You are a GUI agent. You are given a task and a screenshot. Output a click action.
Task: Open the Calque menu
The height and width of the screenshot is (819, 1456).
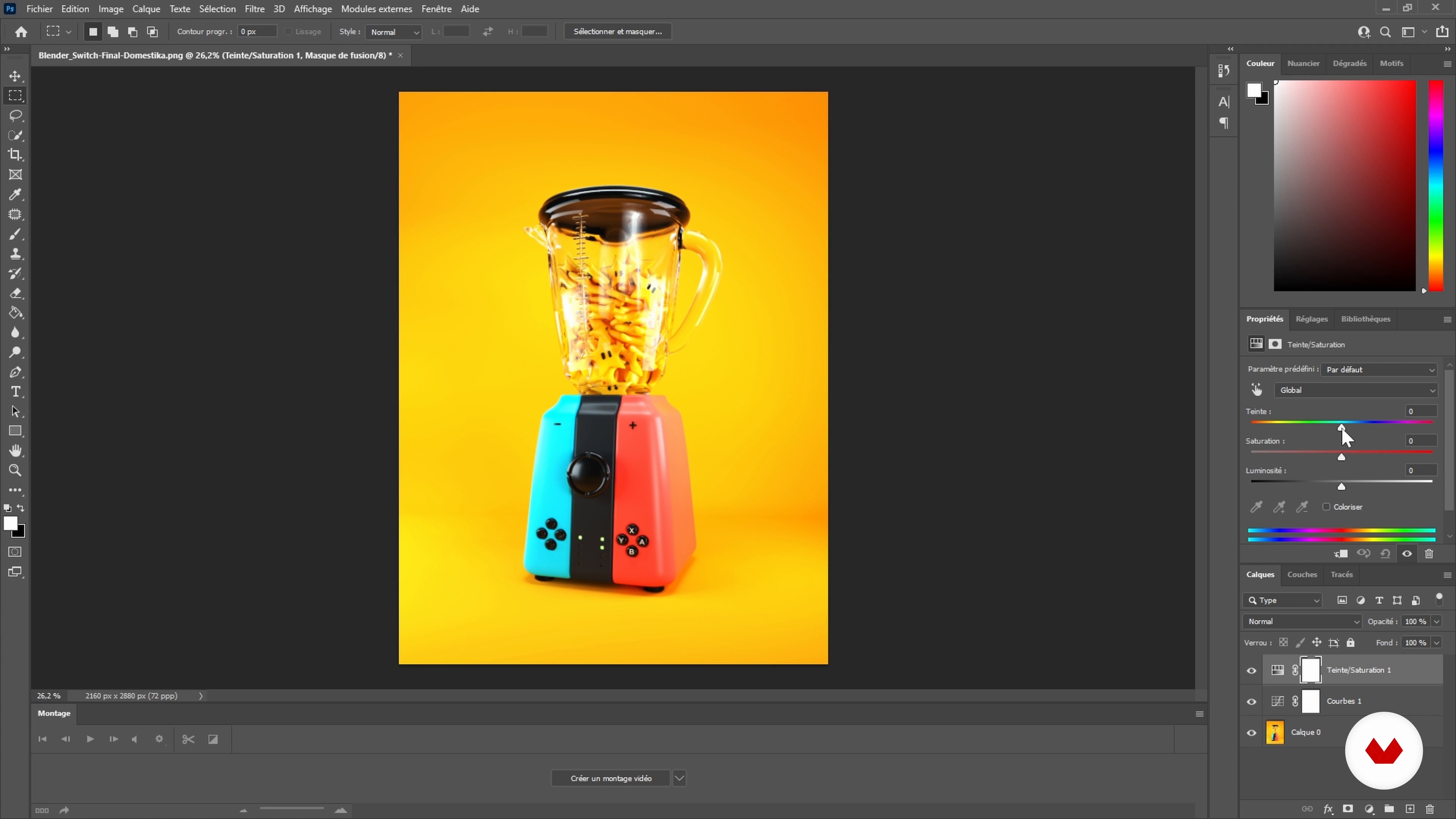tap(146, 9)
